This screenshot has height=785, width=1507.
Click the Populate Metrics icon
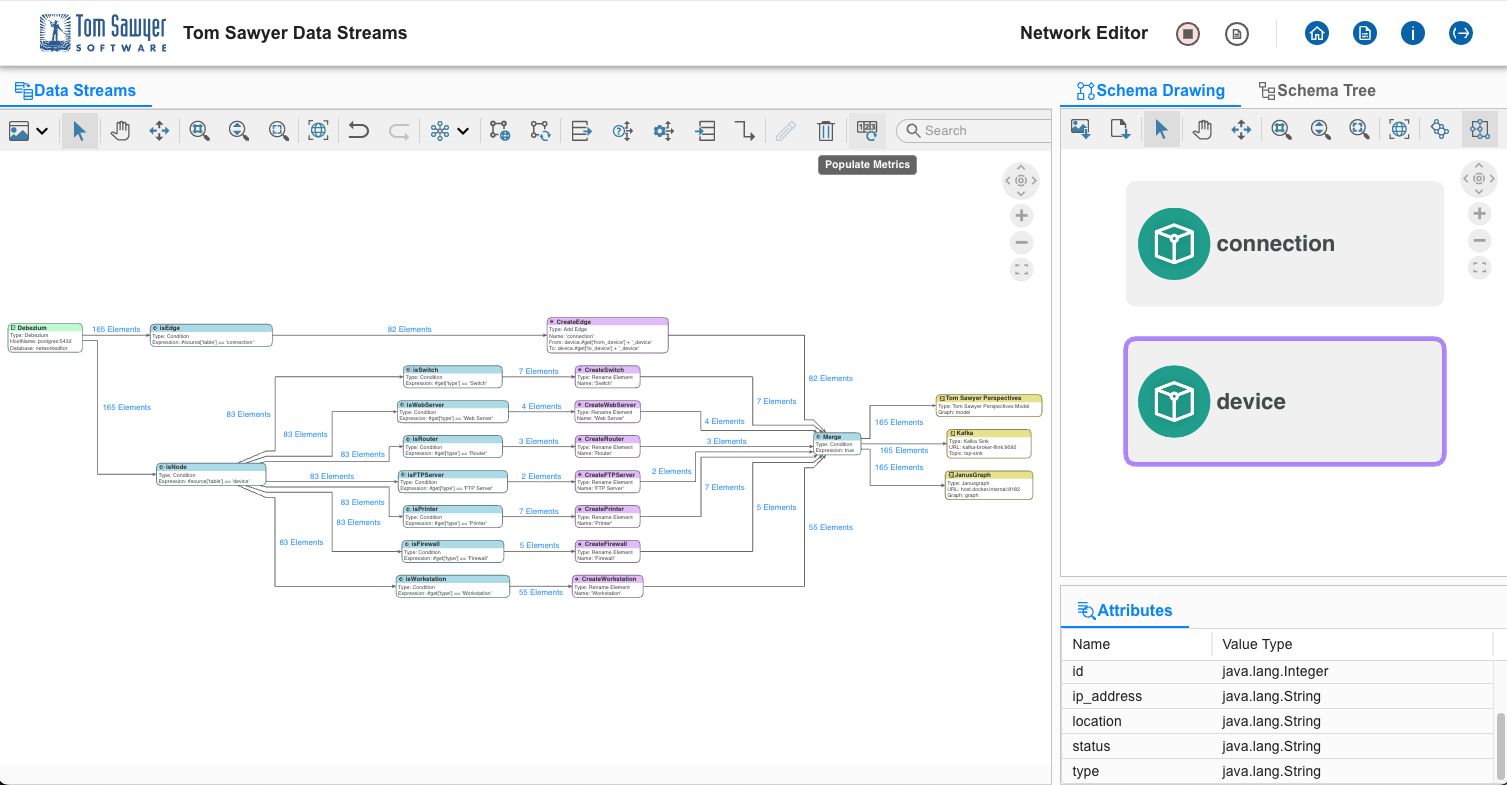866,130
